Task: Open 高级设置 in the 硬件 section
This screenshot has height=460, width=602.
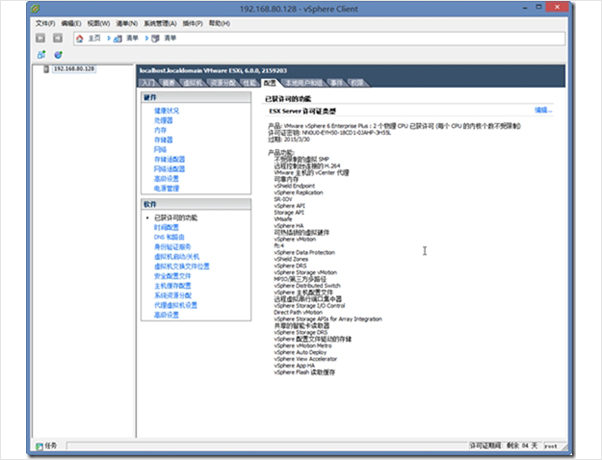Action: coord(167,179)
